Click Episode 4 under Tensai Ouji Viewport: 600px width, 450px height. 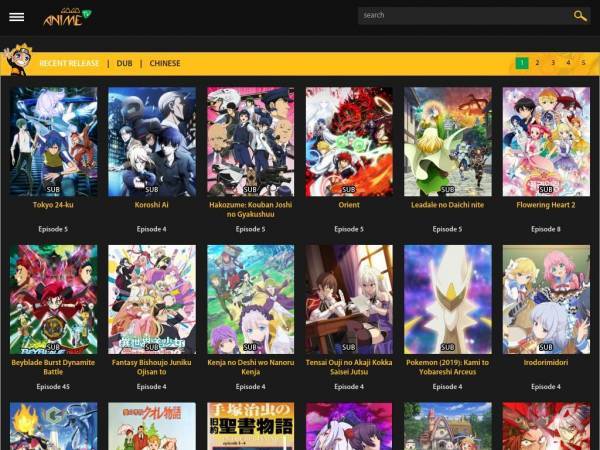[x=349, y=387]
